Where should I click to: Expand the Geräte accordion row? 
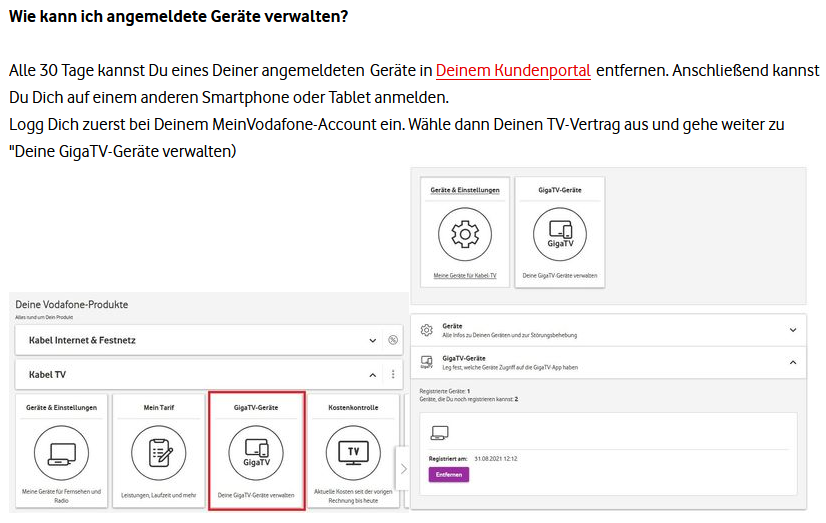tap(793, 330)
